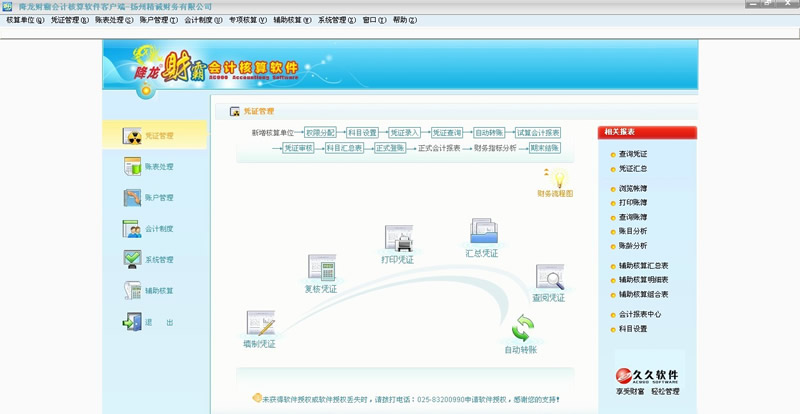
Task: Open the 打印账簿 report link
Action: coord(633,203)
